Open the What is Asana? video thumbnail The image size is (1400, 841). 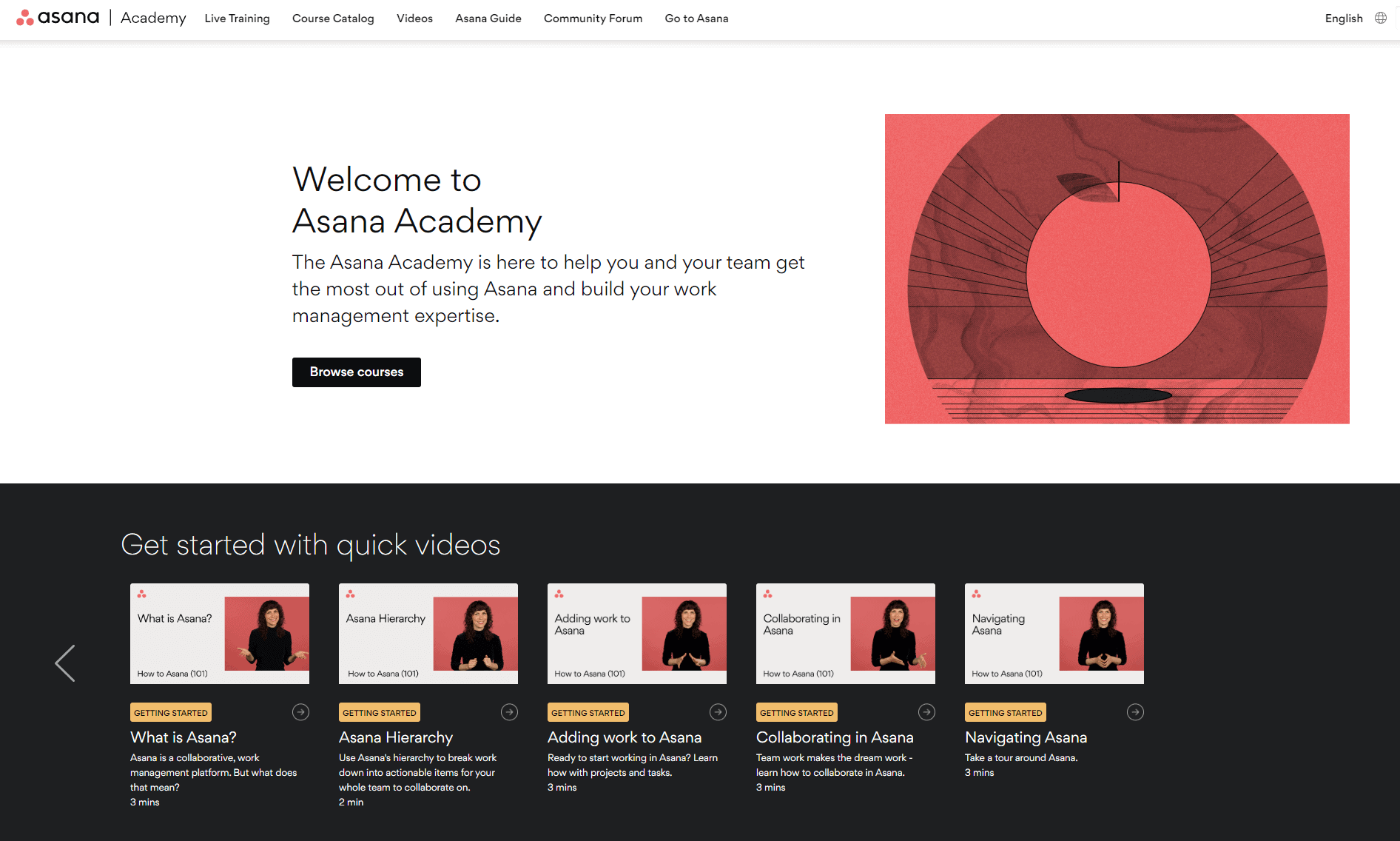coord(220,634)
